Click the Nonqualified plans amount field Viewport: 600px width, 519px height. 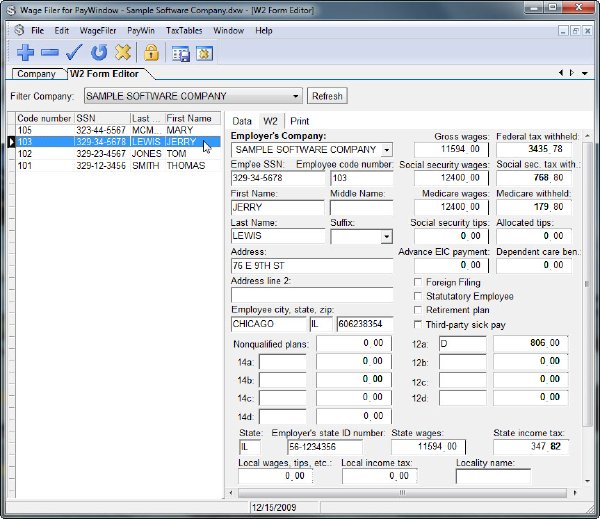(354, 343)
